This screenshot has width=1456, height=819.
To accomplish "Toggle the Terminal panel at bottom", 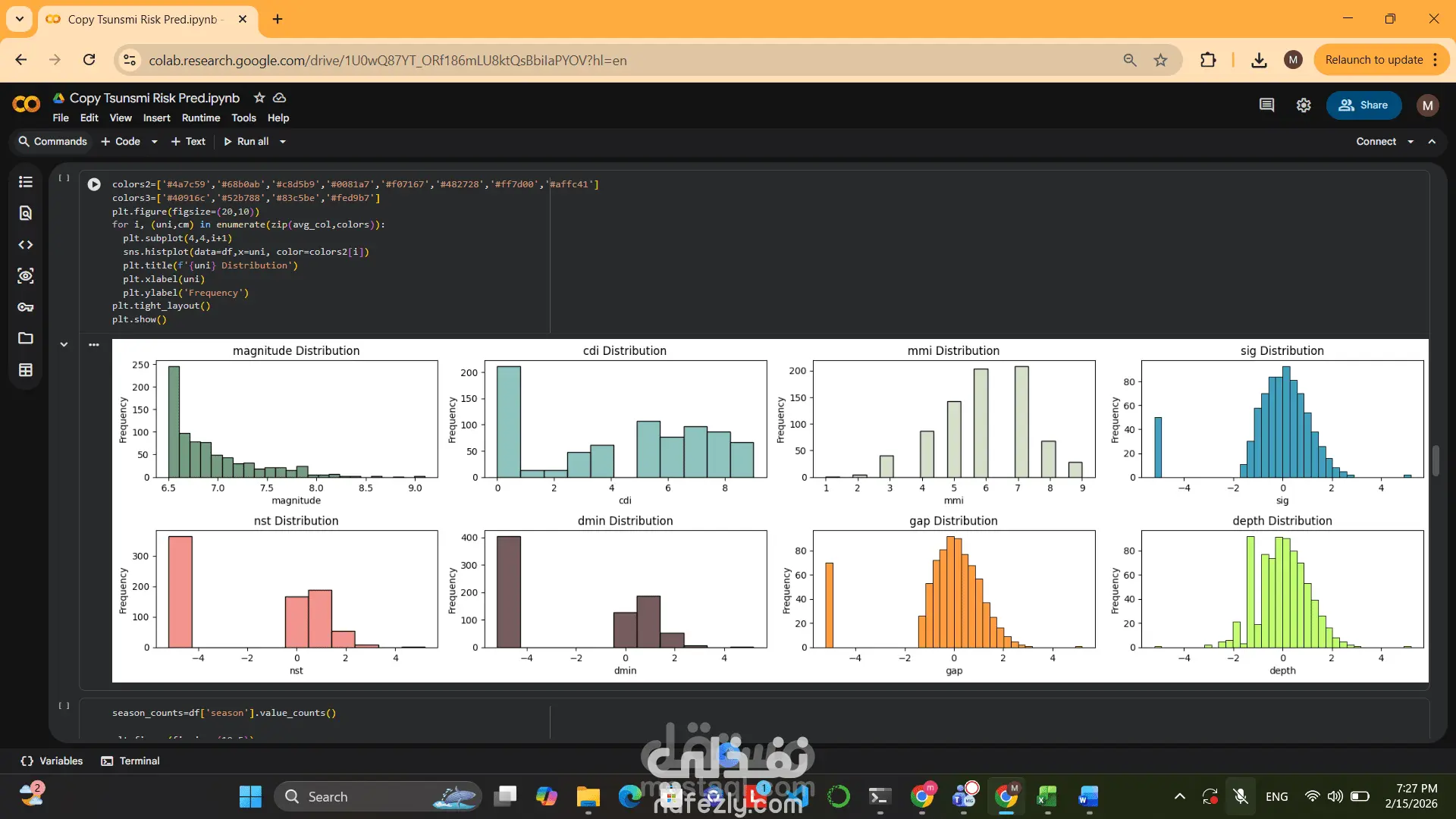I will tap(130, 761).
